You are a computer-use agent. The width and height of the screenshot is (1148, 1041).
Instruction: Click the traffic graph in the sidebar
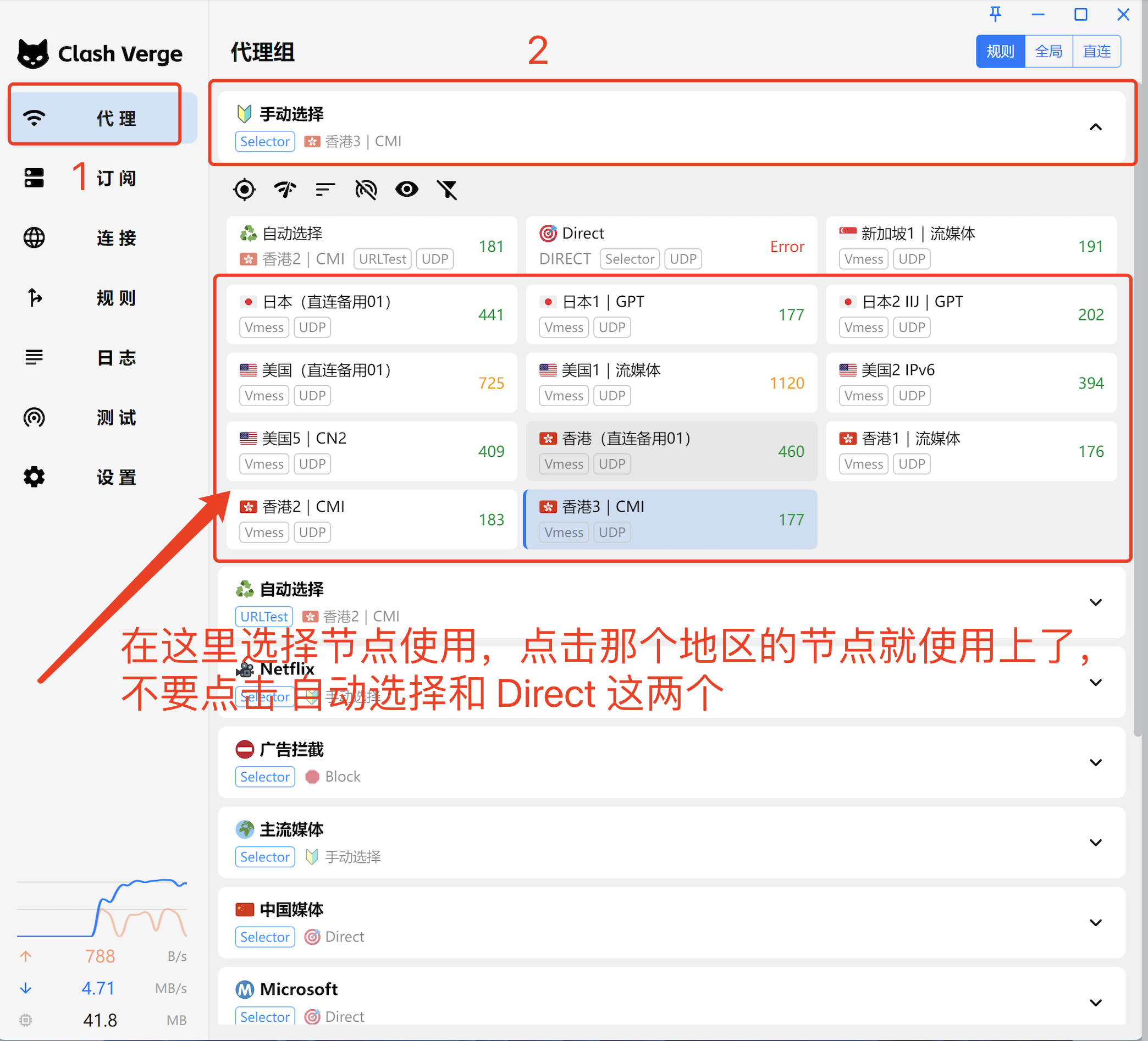(x=102, y=908)
